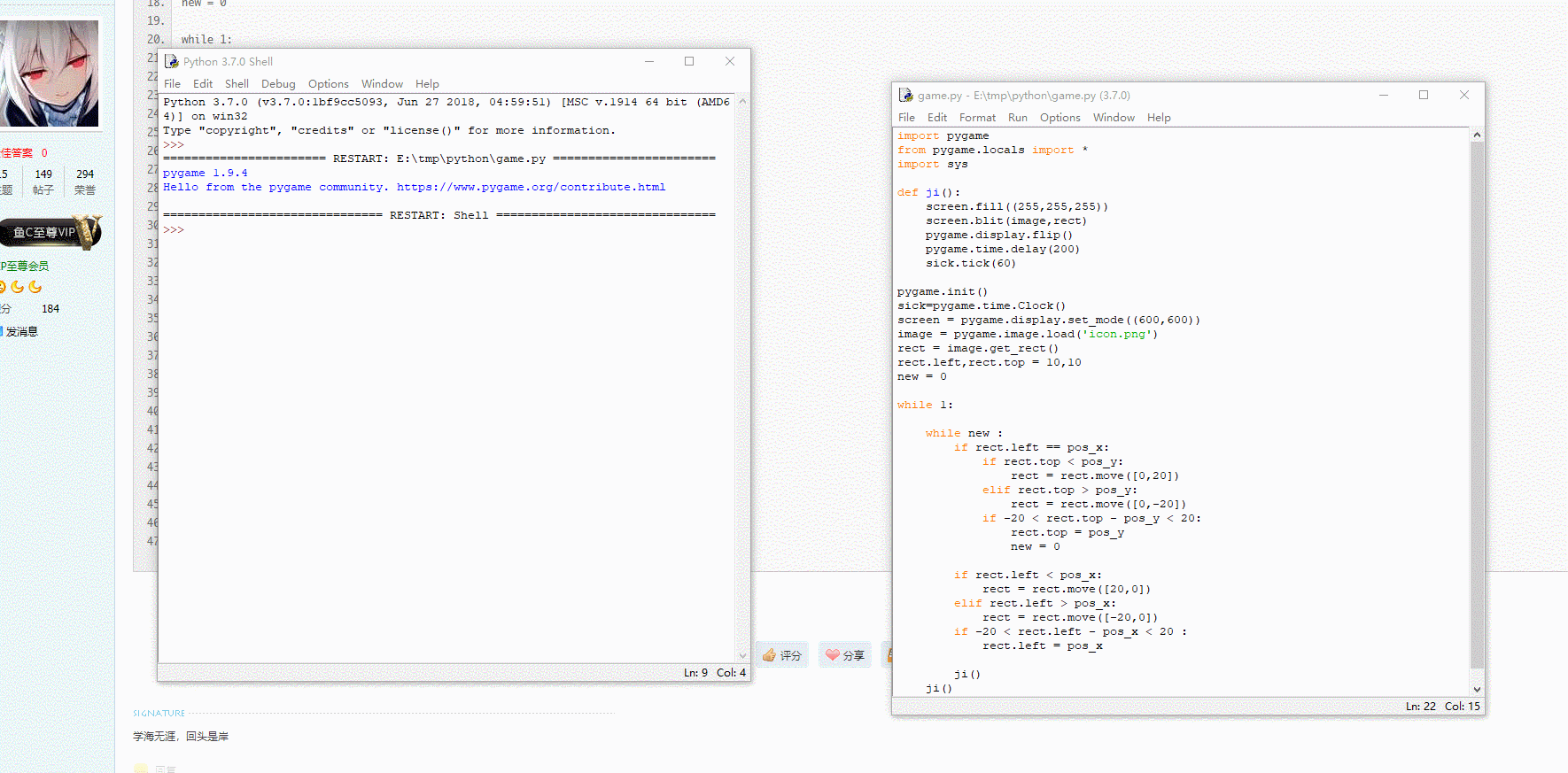Click the 评分 thumbs-up button
Viewport: 1568px width, 773px height.
(781, 655)
